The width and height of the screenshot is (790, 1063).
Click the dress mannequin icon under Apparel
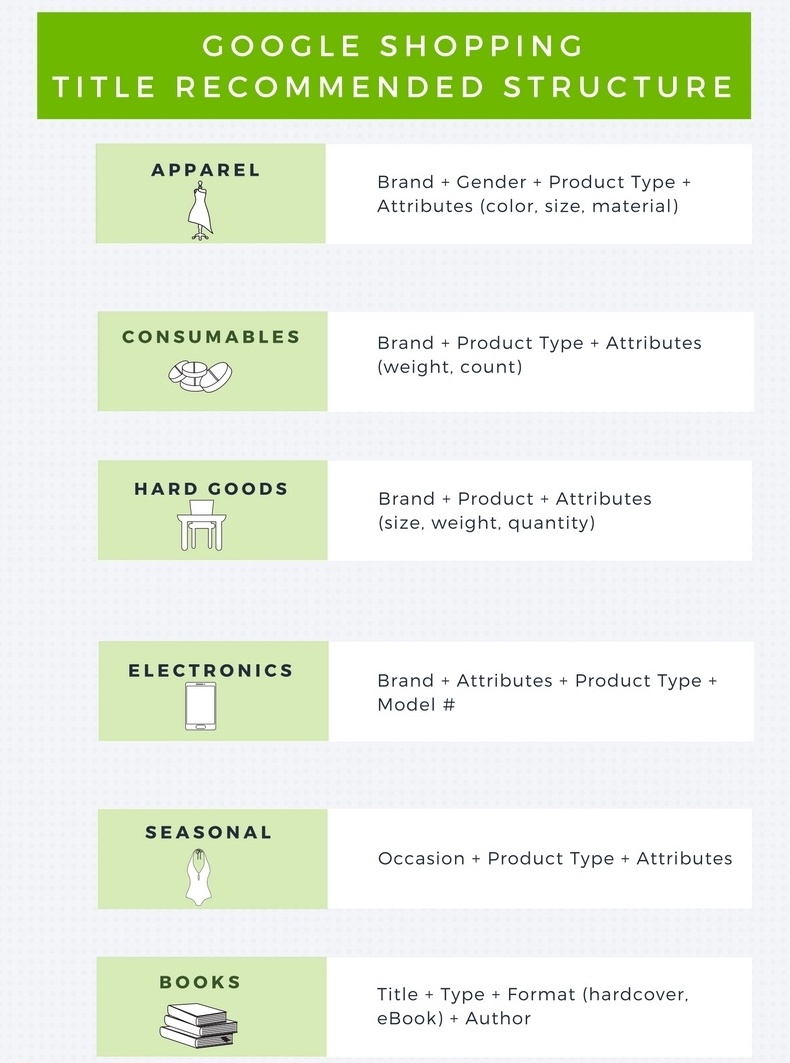pos(201,210)
